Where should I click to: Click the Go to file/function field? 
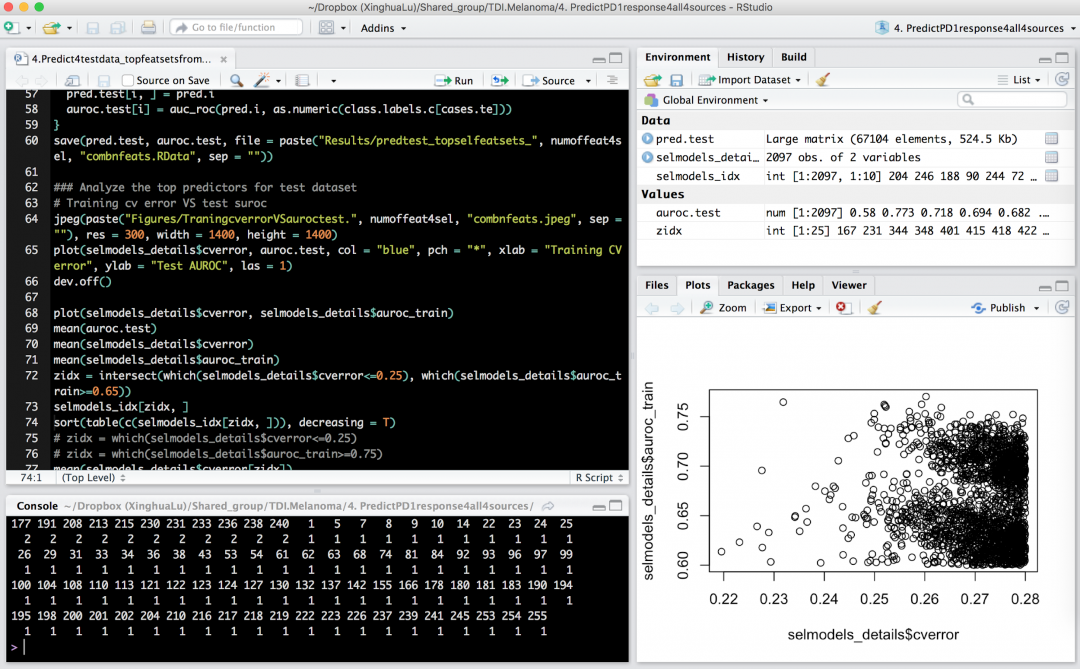click(235, 28)
